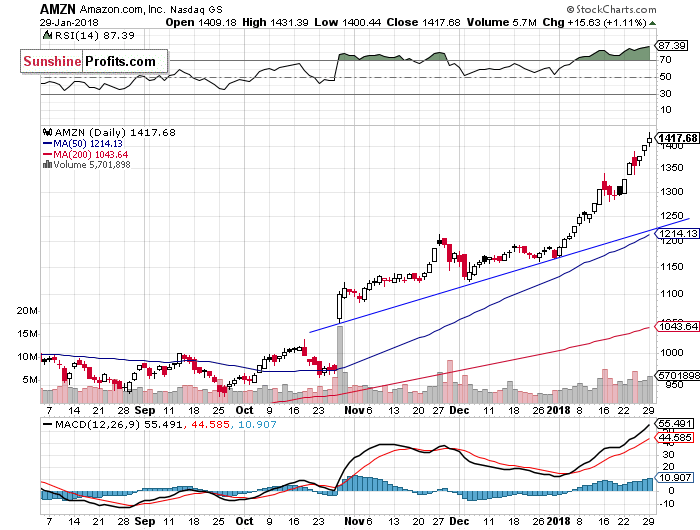
Task: Click the Chg +15.63 (+1.11%) value
Action: pos(594,22)
